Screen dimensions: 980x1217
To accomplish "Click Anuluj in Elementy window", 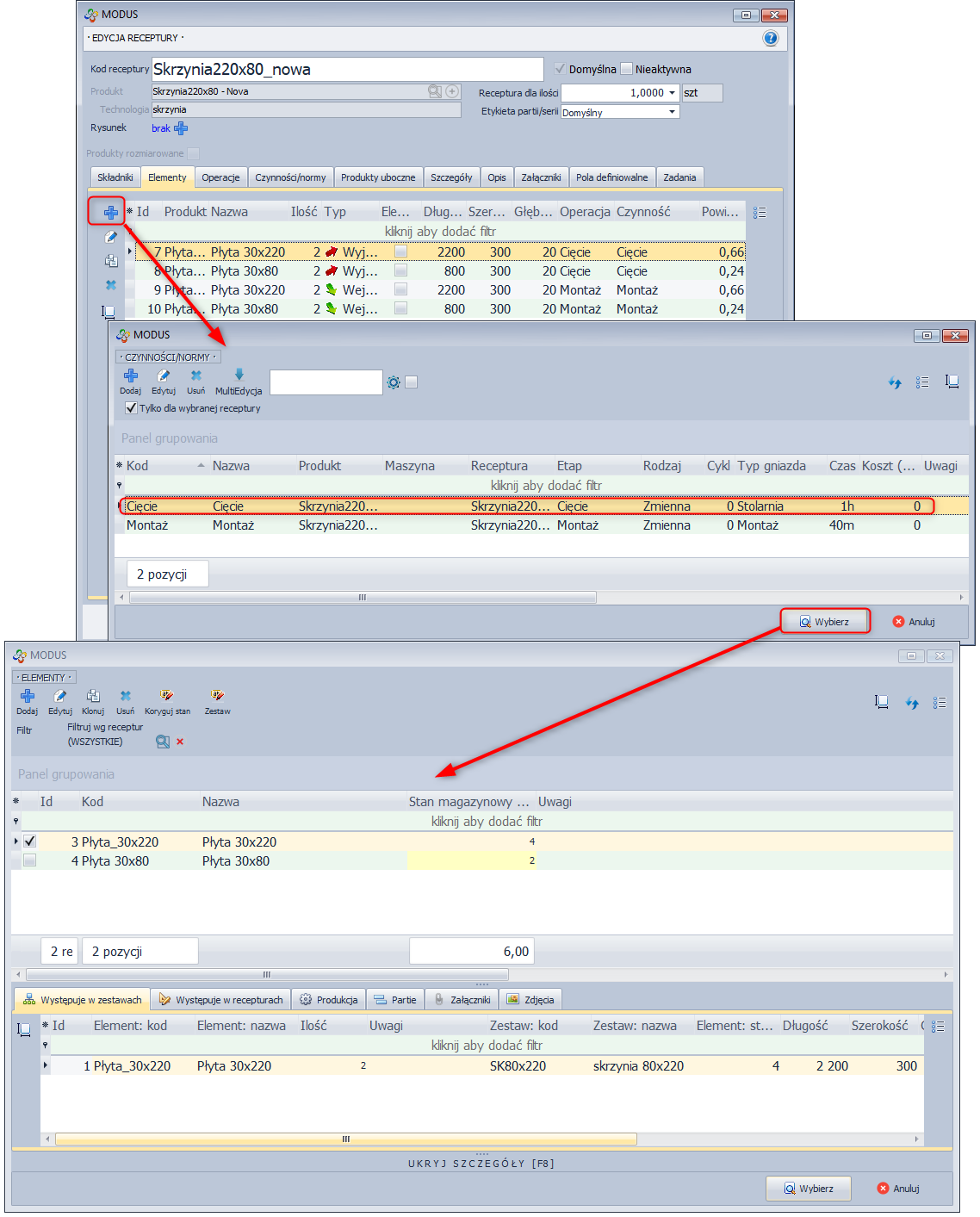I will [898, 1189].
